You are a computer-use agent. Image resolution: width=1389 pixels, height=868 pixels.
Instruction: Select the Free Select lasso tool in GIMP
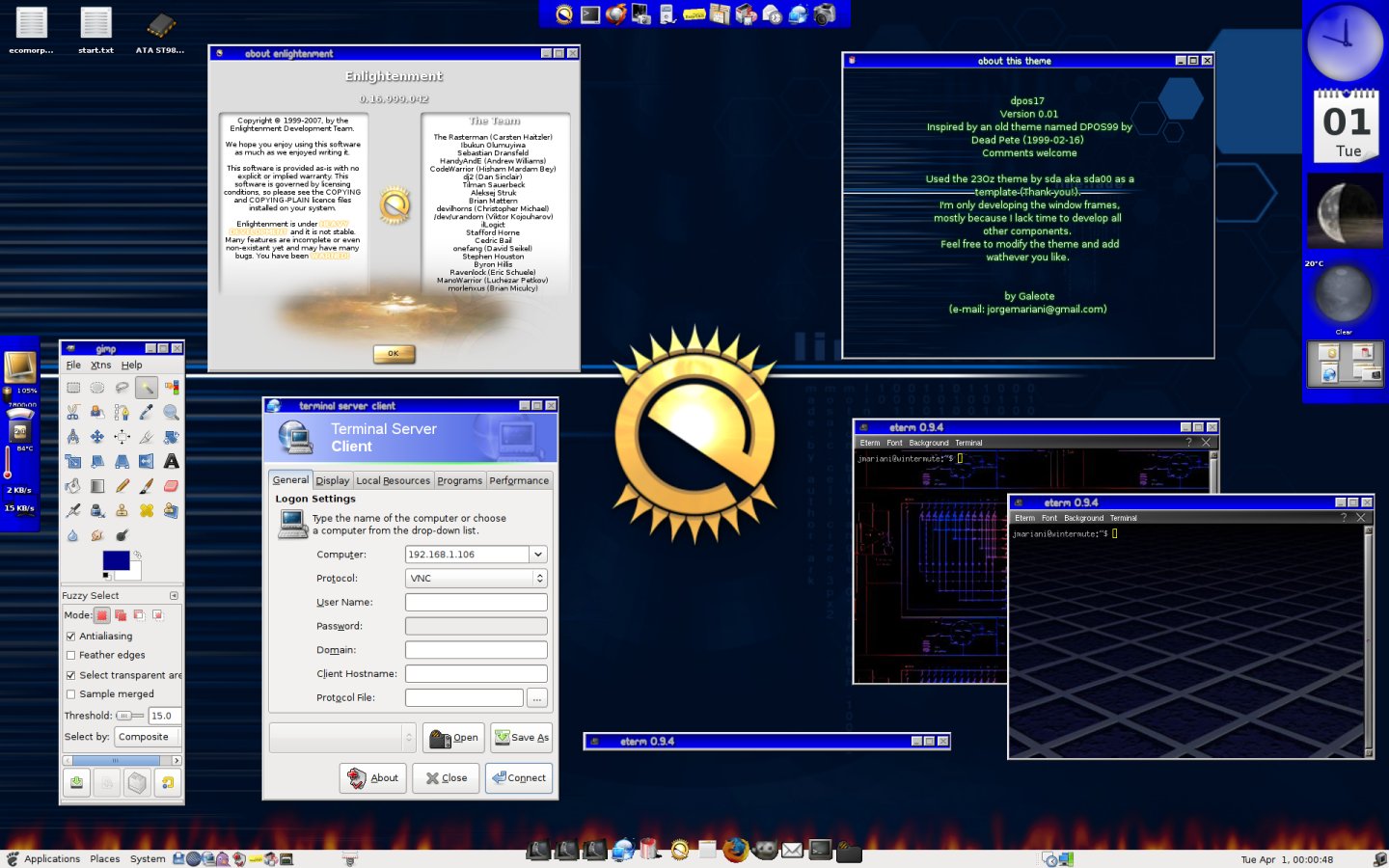122,388
